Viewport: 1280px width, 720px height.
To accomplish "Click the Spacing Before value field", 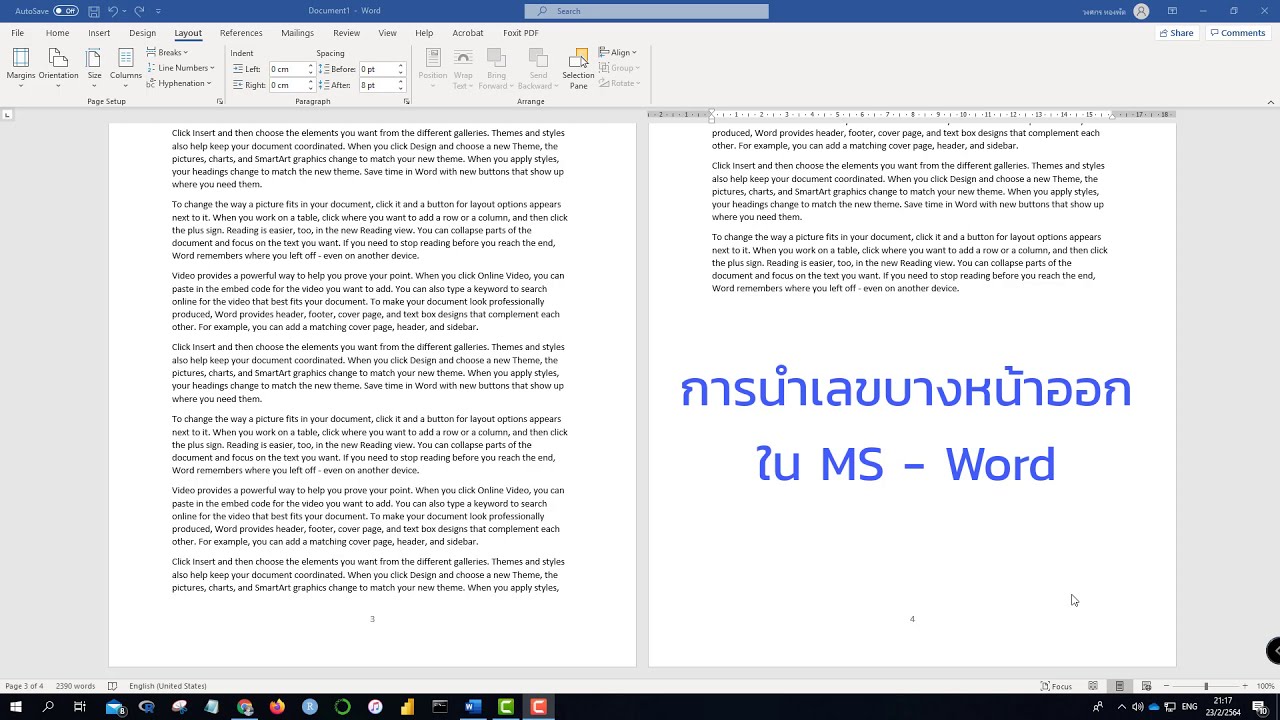I will [377, 69].
